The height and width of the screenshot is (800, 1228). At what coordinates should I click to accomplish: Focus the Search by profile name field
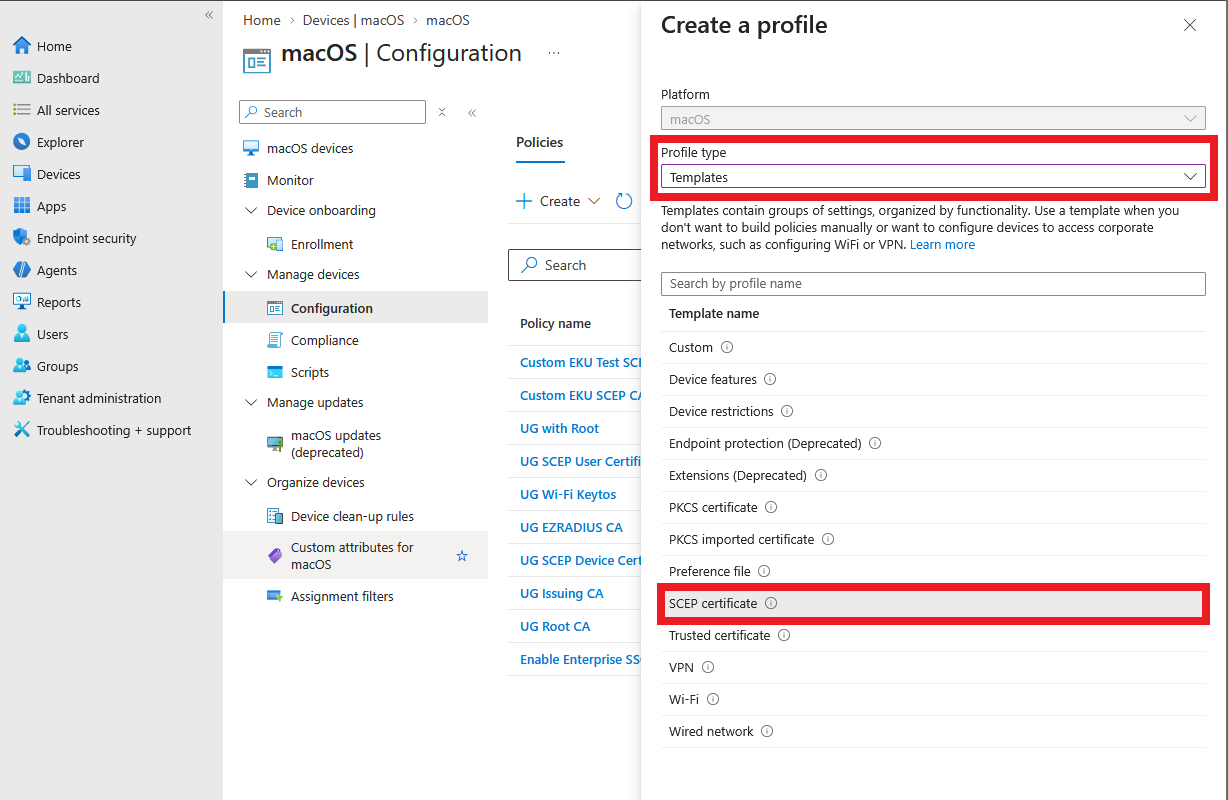933,283
